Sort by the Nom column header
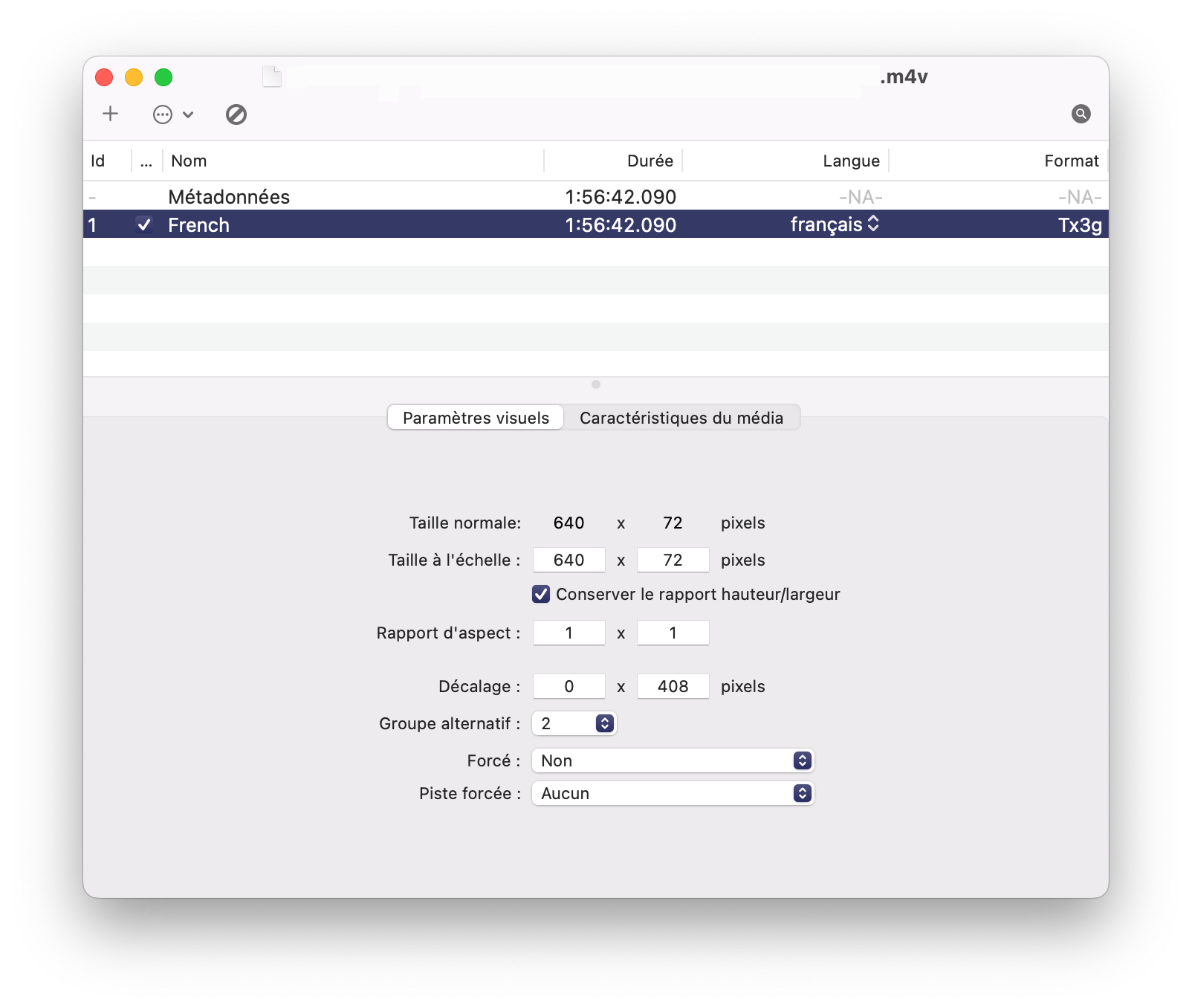The width and height of the screenshot is (1192, 1008). click(353, 161)
